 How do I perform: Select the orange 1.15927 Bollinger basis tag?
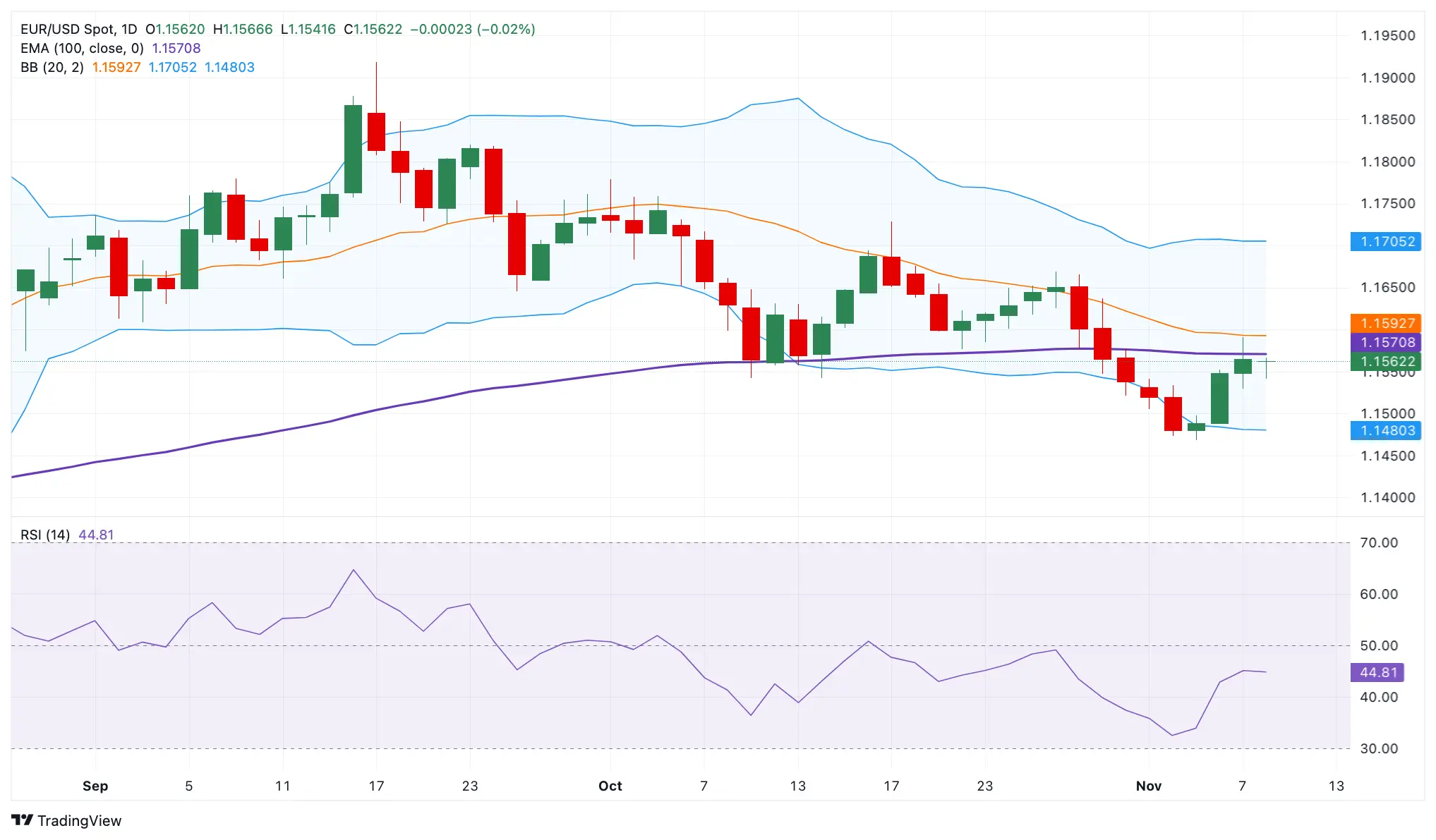tap(1385, 324)
